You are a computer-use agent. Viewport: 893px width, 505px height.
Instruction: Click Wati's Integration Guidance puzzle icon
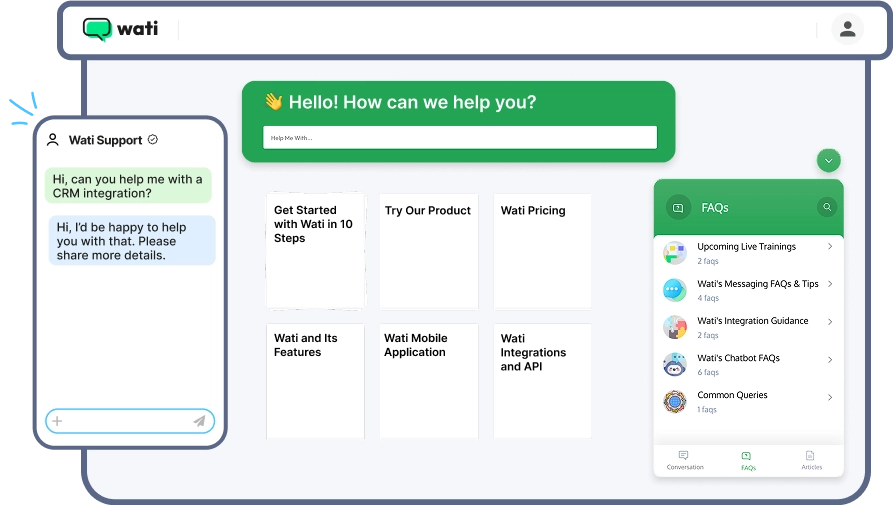[x=675, y=327]
